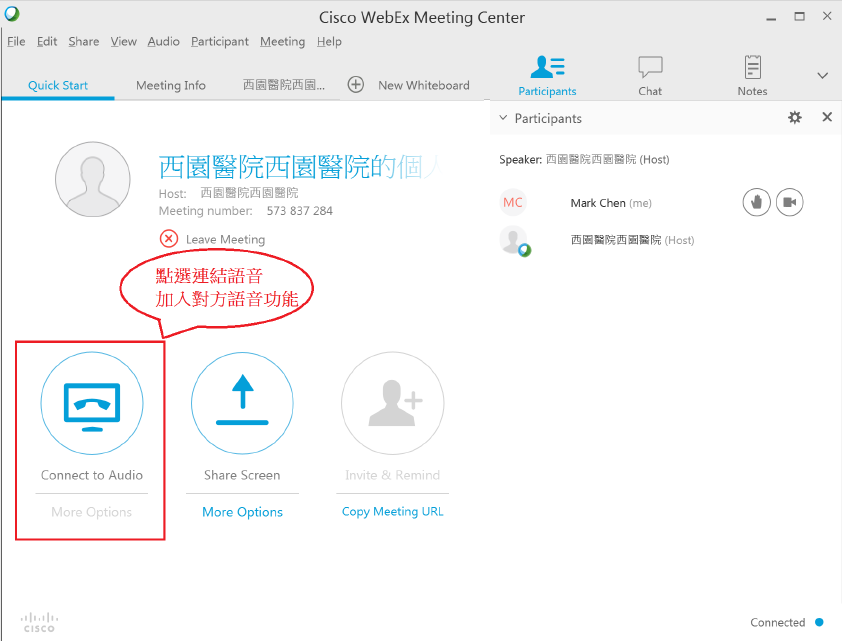Open More Options under Share Screen
This screenshot has width=842, height=641.
coord(242,512)
